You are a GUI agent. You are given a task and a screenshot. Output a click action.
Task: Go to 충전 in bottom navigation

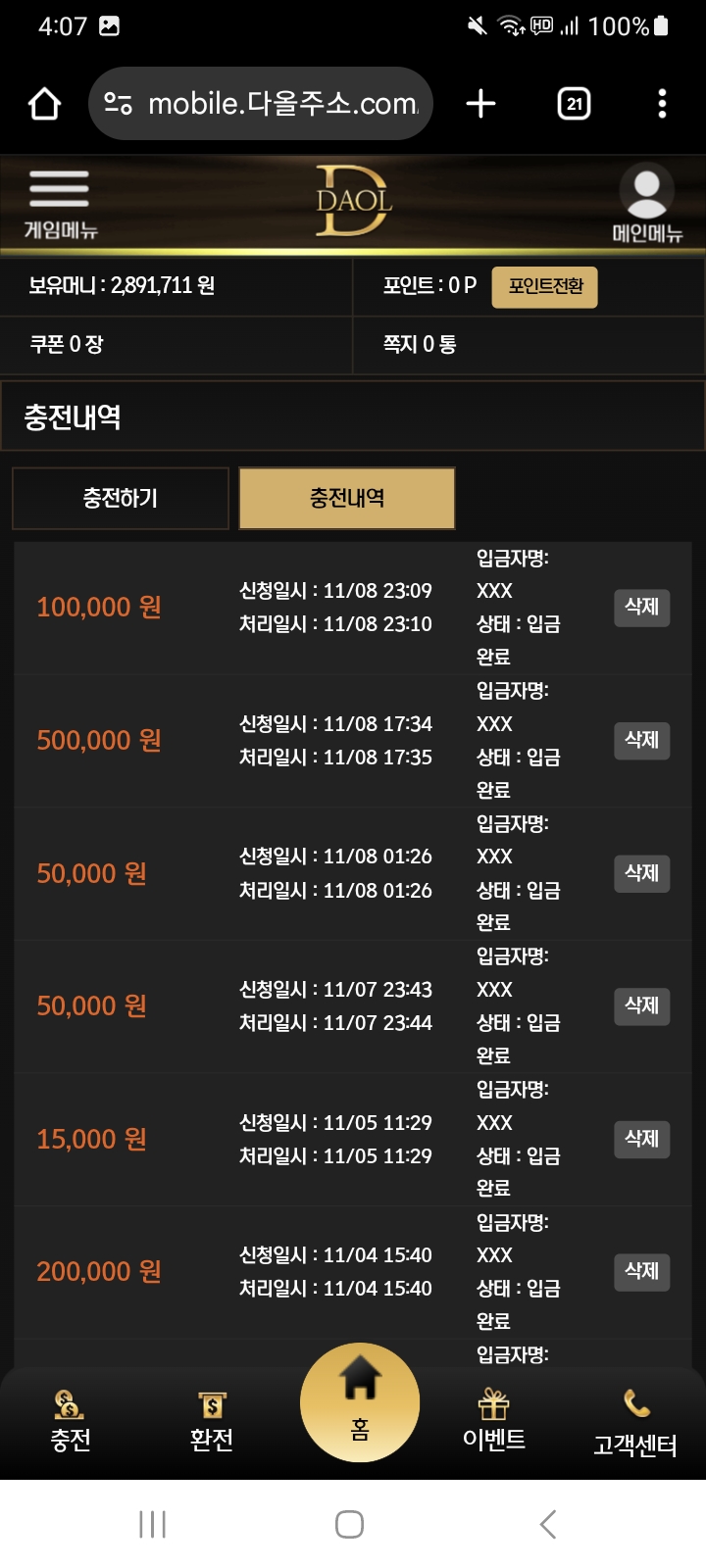pyautogui.click(x=70, y=1421)
